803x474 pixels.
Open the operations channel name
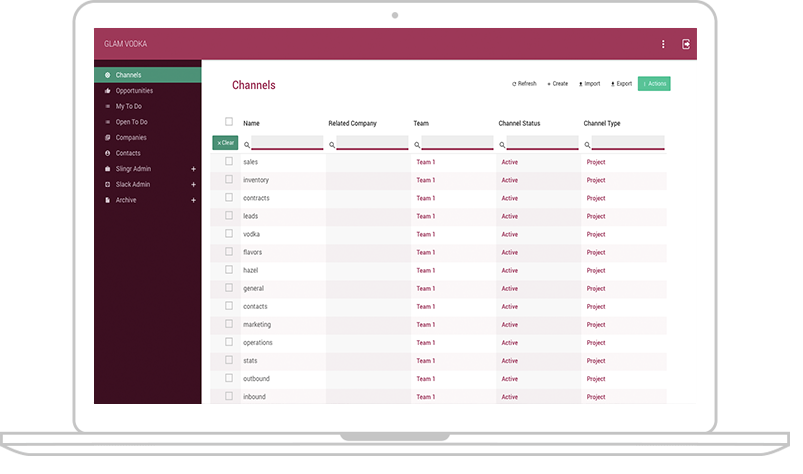(258, 342)
